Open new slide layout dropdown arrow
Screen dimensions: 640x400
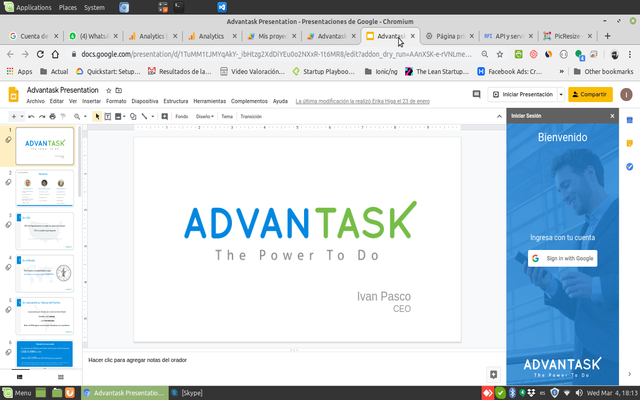pos(22,117)
